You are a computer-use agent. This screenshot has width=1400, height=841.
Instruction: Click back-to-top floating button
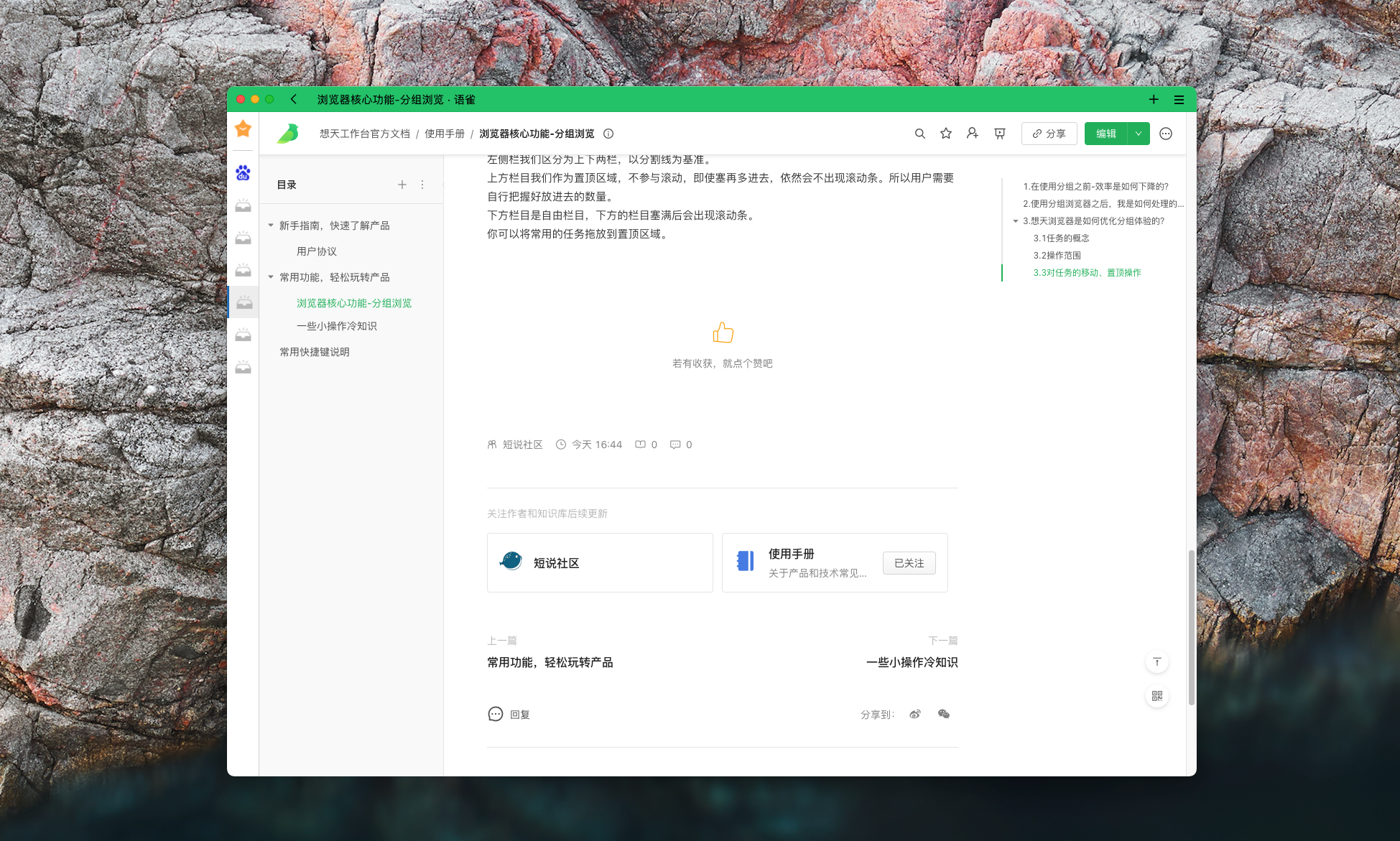pos(1156,661)
